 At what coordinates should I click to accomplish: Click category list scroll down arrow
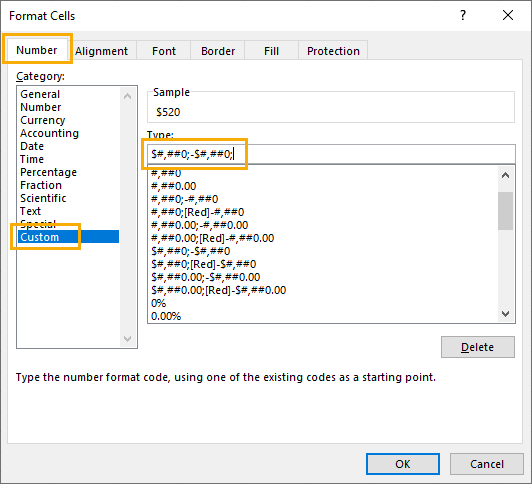coord(128,338)
